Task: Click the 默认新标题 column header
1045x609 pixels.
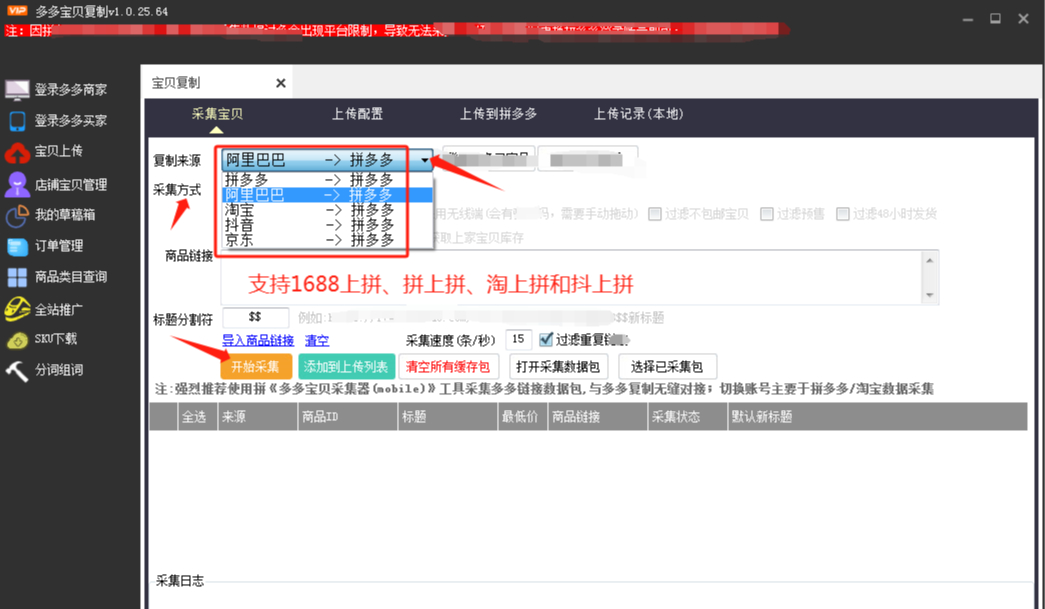Action: pyautogui.click(x=878, y=416)
